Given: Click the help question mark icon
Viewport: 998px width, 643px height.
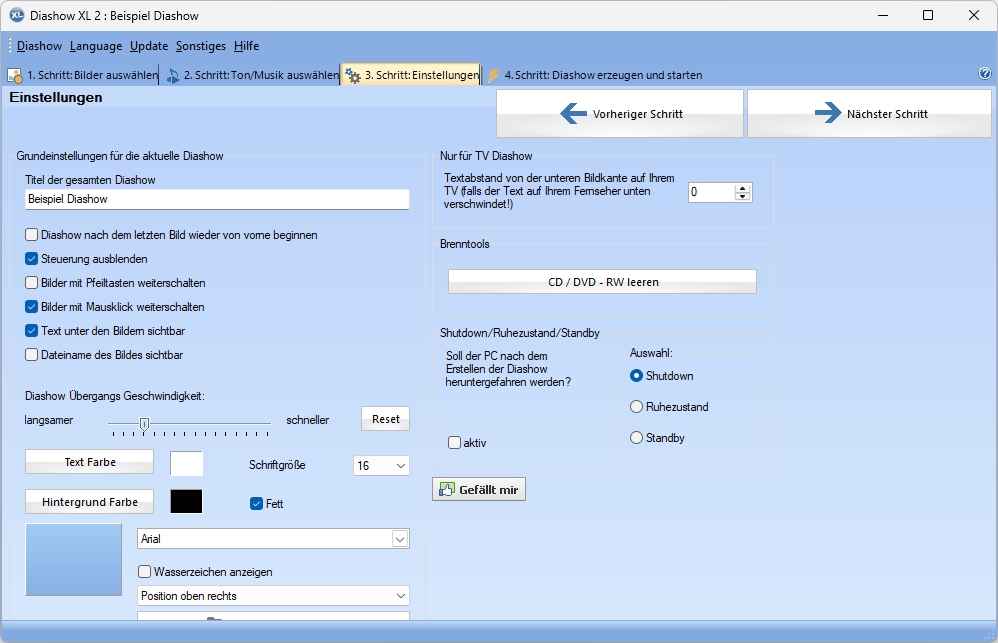Looking at the screenshot, I should pyautogui.click(x=985, y=73).
